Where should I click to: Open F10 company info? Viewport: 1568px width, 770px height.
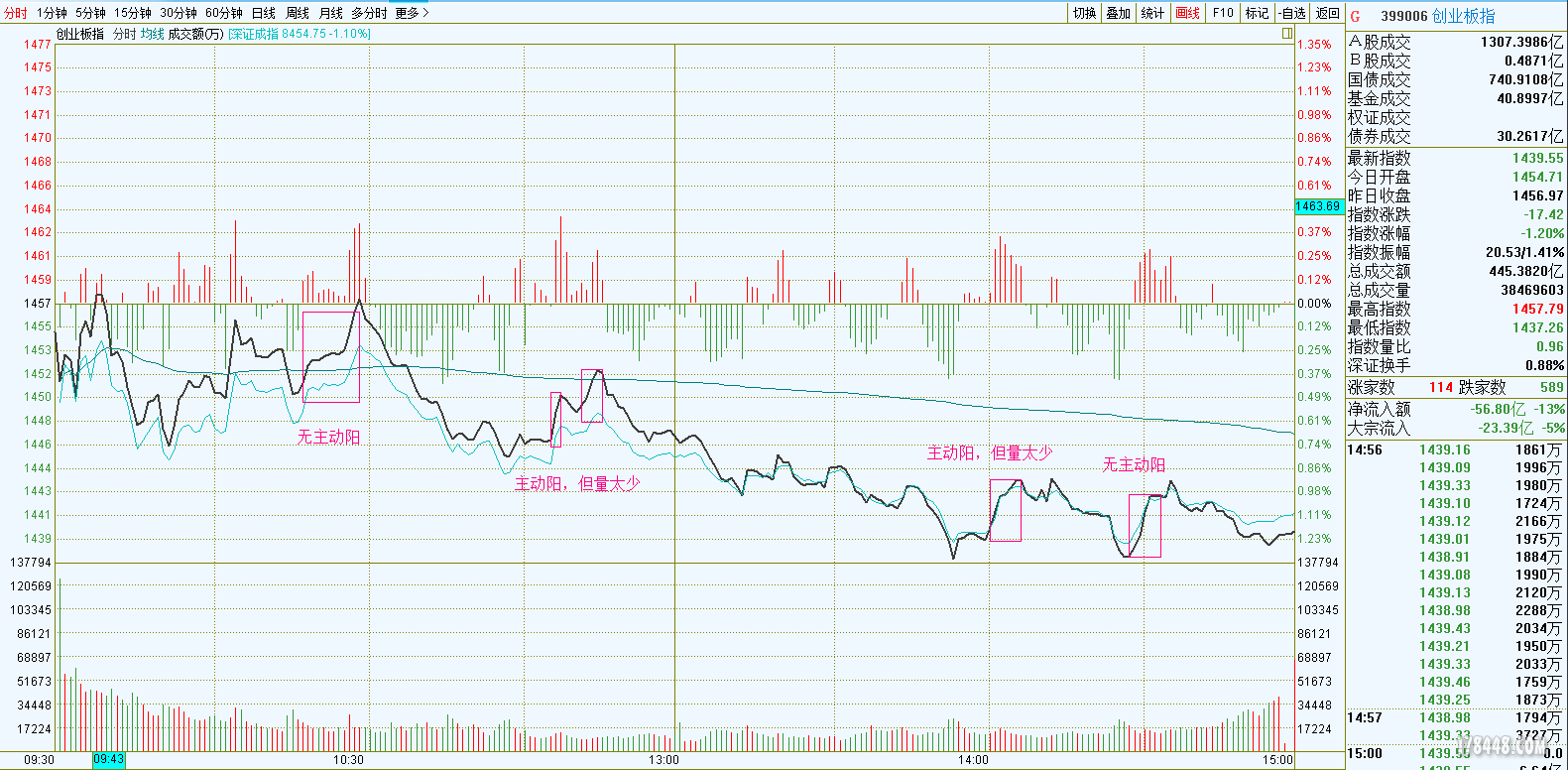point(1223,13)
